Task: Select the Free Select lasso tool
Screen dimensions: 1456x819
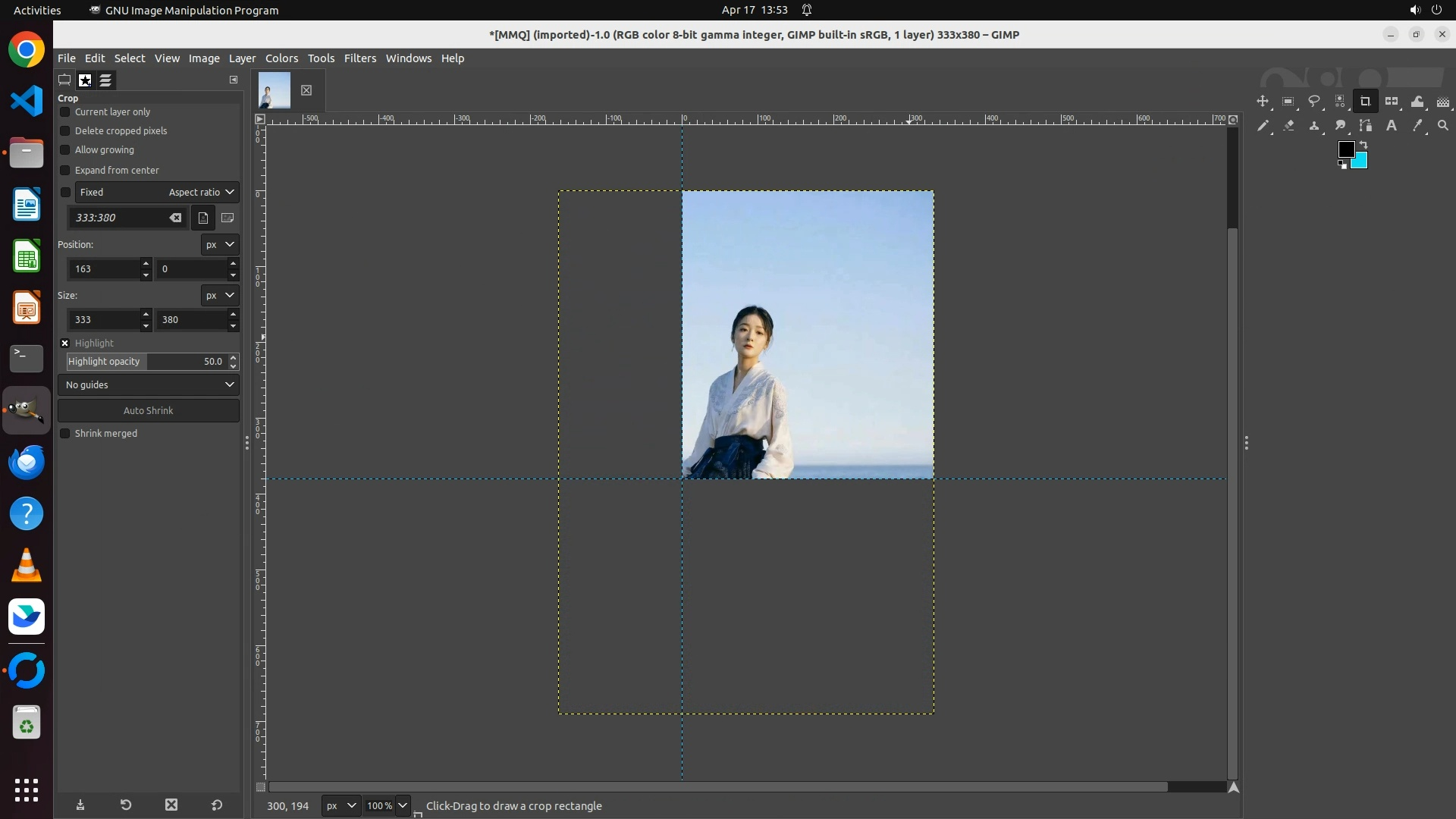Action: tap(1314, 102)
